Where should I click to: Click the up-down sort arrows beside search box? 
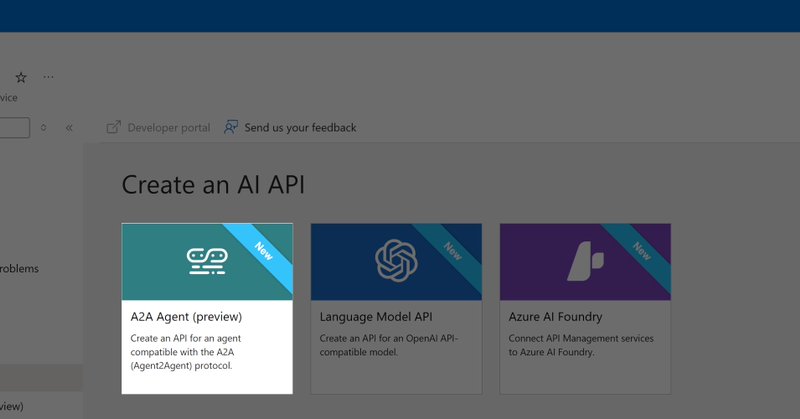pos(43,128)
